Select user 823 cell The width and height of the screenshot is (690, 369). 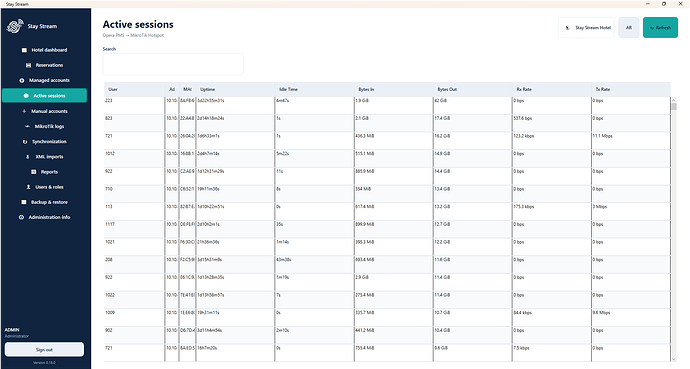tap(134, 123)
